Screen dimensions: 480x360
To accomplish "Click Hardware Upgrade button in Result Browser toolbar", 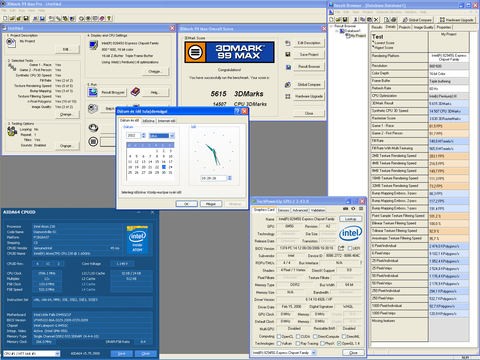I will pos(456,20).
